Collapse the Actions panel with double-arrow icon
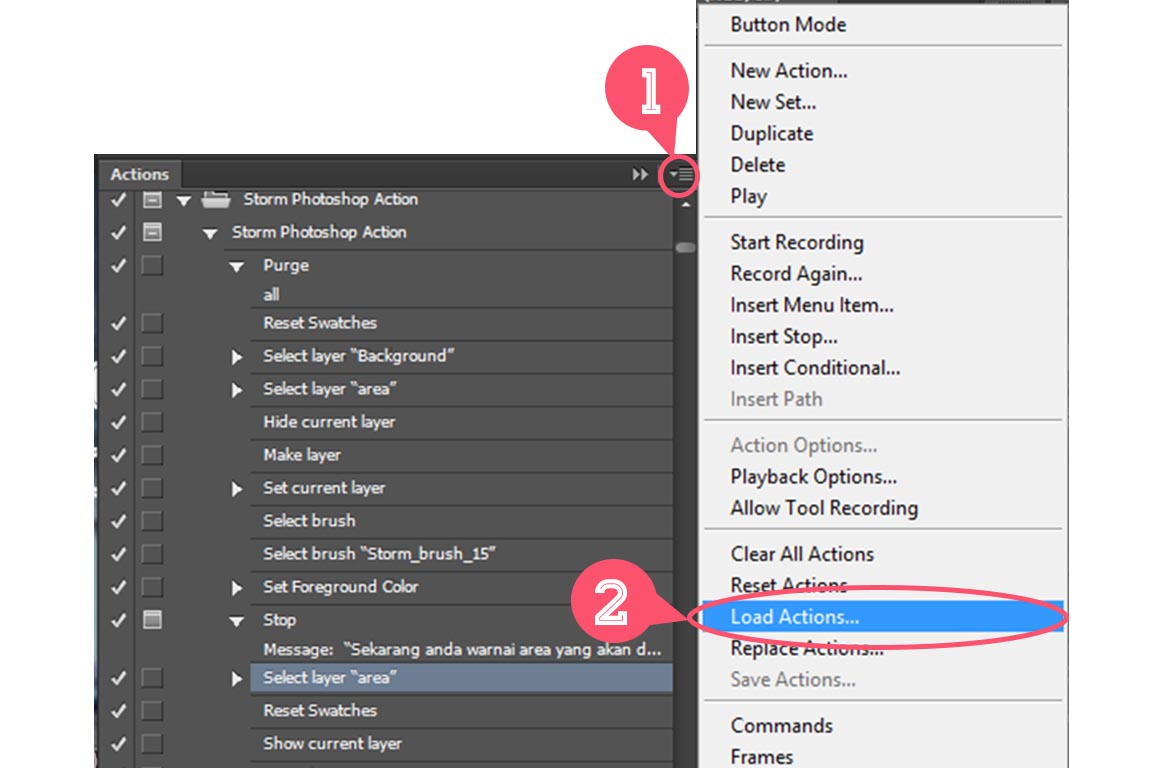The height and width of the screenshot is (768, 1168). click(640, 174)
